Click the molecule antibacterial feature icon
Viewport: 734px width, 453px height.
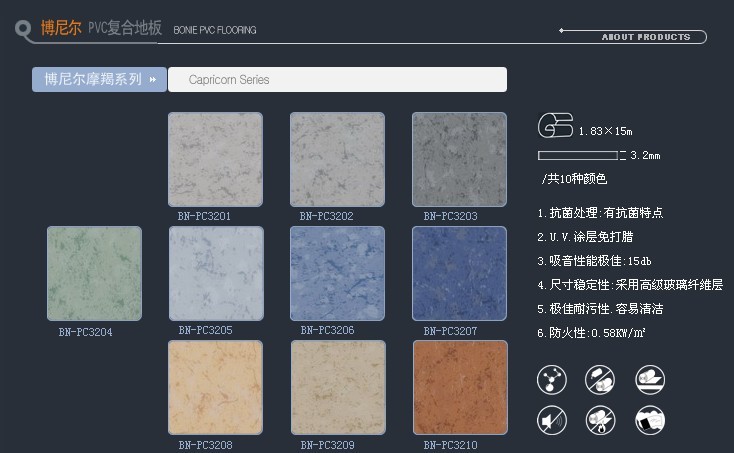[x=551, y=380]
